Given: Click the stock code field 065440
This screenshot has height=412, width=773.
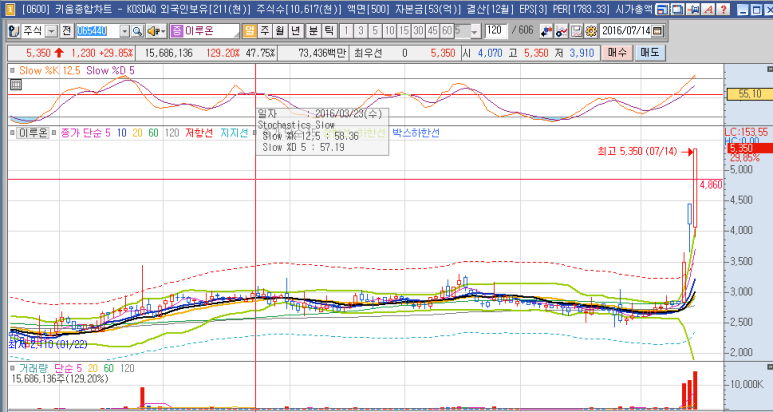Looking at the screenshot, I should tap(97, 32).
